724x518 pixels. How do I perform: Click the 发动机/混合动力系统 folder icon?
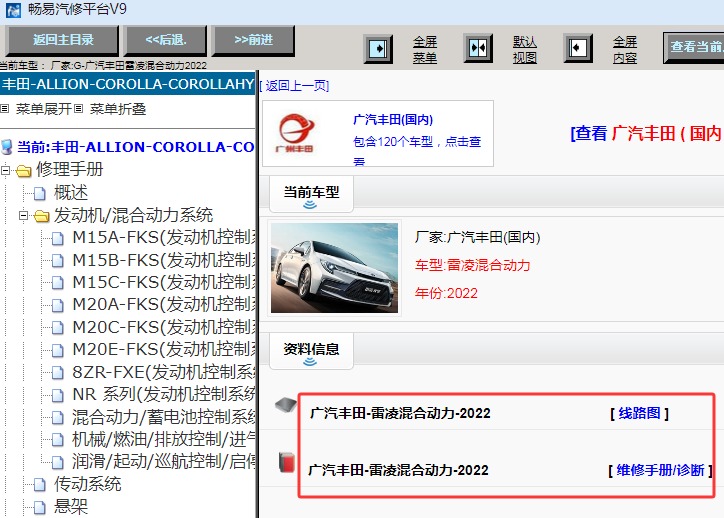(x=42, y=216)
